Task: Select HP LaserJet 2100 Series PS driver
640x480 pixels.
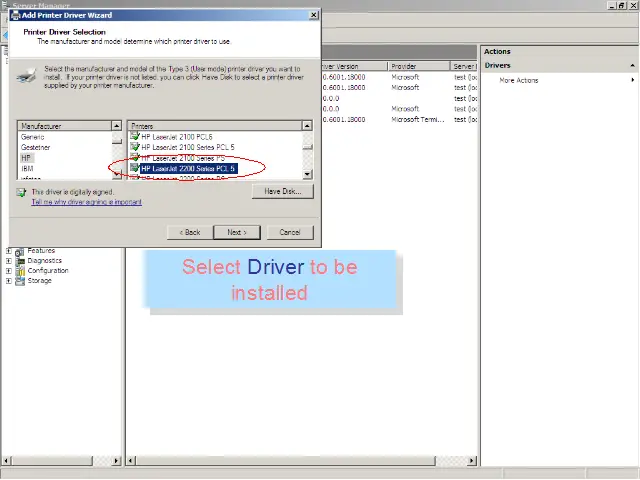Action: pos(183,158)
